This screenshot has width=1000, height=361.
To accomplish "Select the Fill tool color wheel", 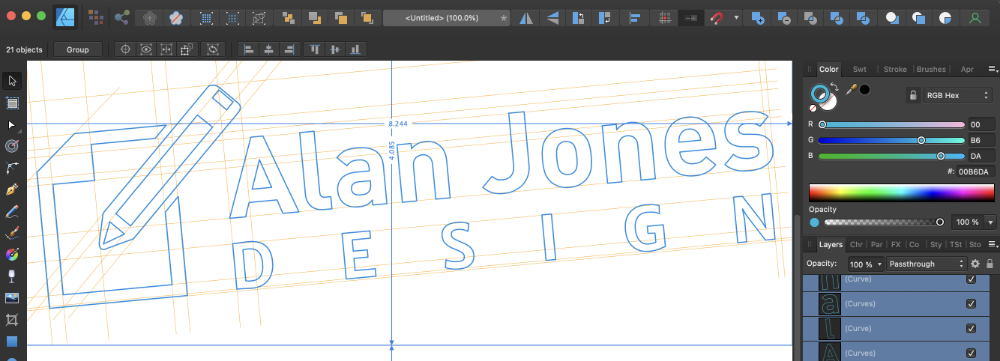I will pyautogui.click(x=11, y=254).
